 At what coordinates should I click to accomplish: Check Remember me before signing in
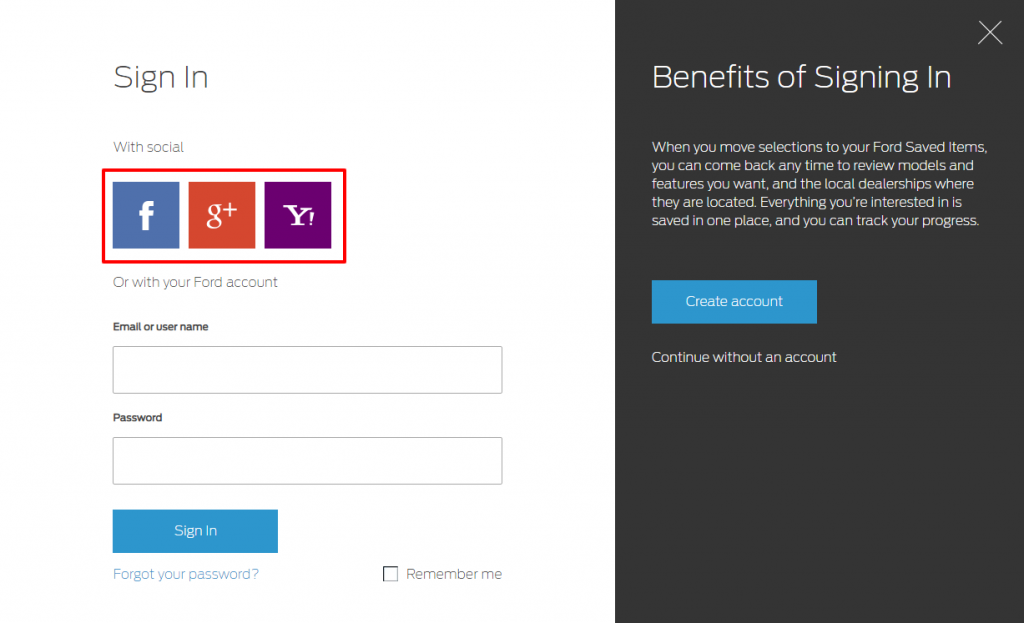[390, 573]
